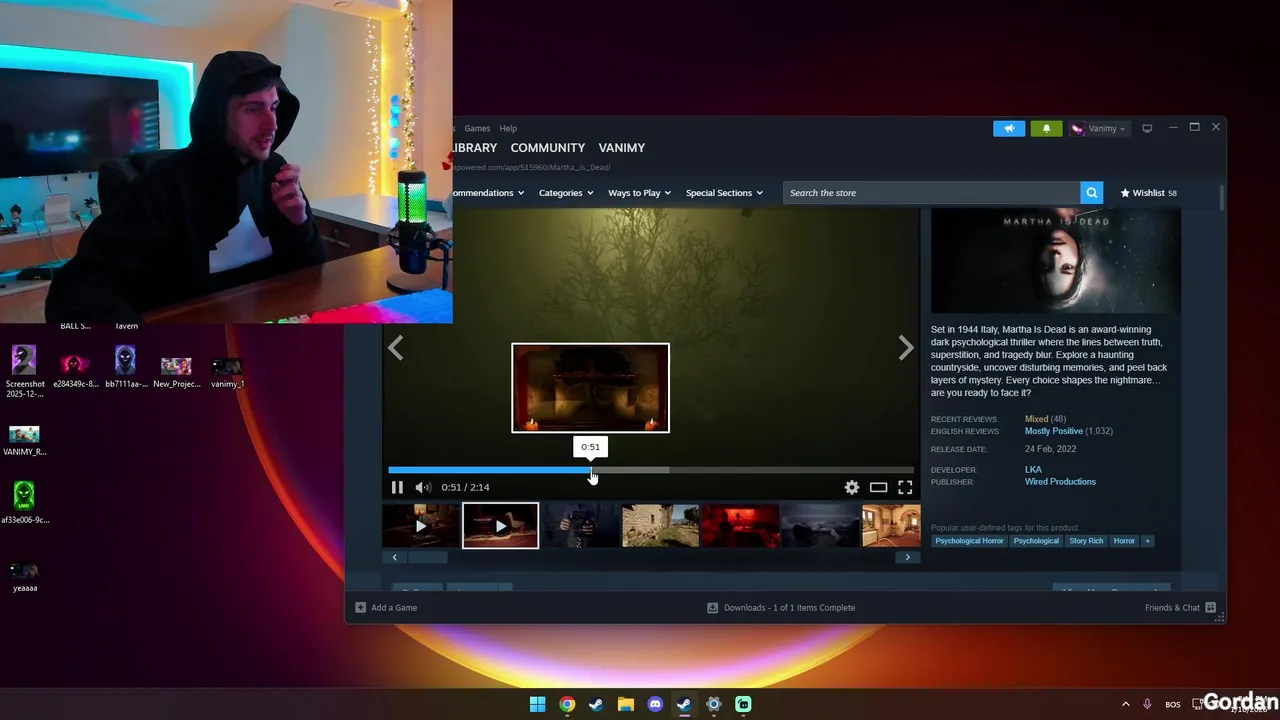
Task: Open the camera-in-hands screenshot thumbnail
Action: (580, 526)
